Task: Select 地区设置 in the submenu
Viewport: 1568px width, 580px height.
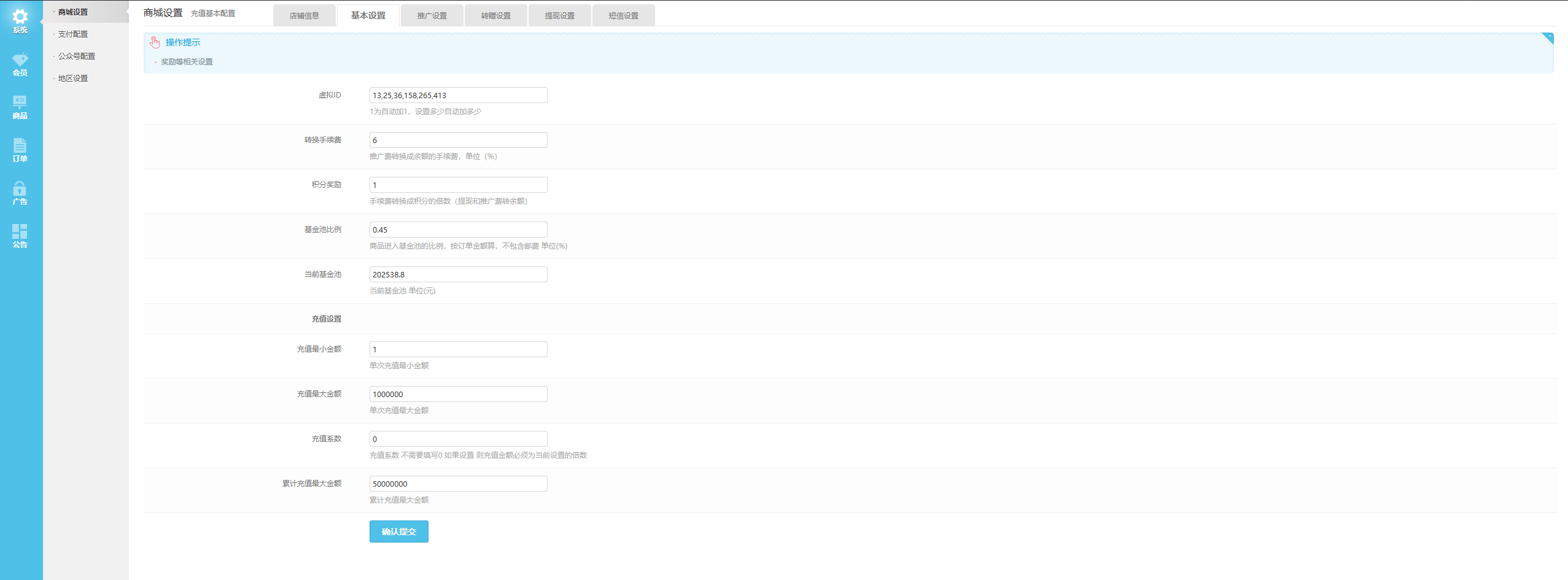Action: (x=73, y=79)
